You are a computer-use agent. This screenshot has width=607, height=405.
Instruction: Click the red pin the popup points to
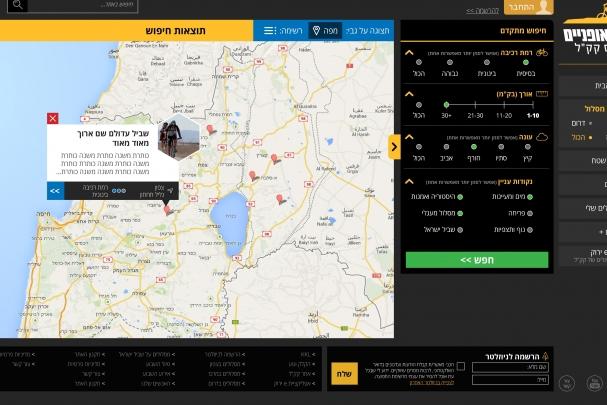[168, 210]
